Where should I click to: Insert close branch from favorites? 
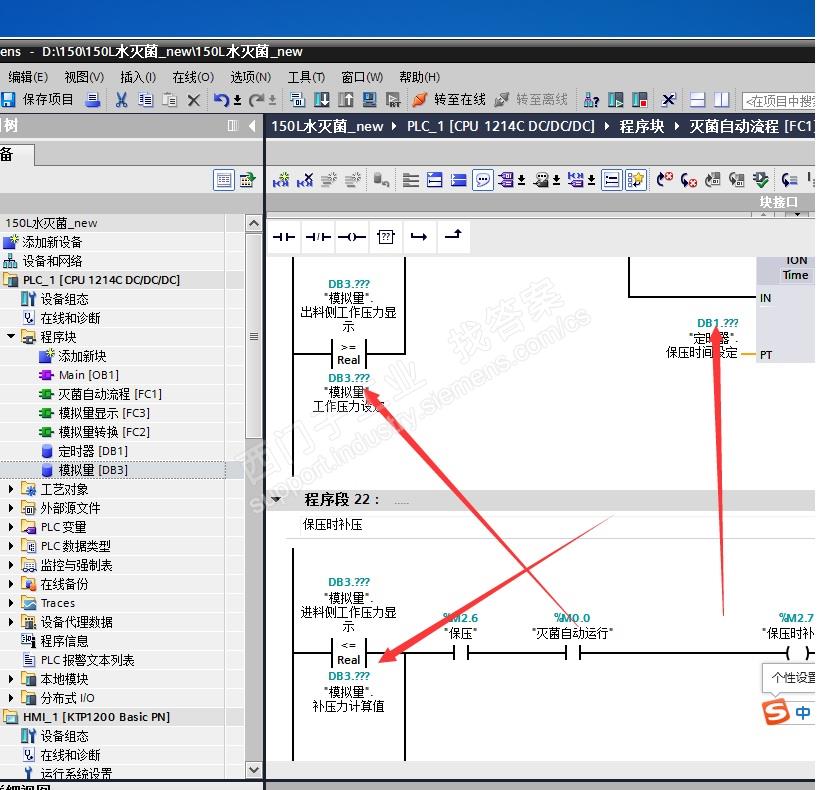click(453, 237)
